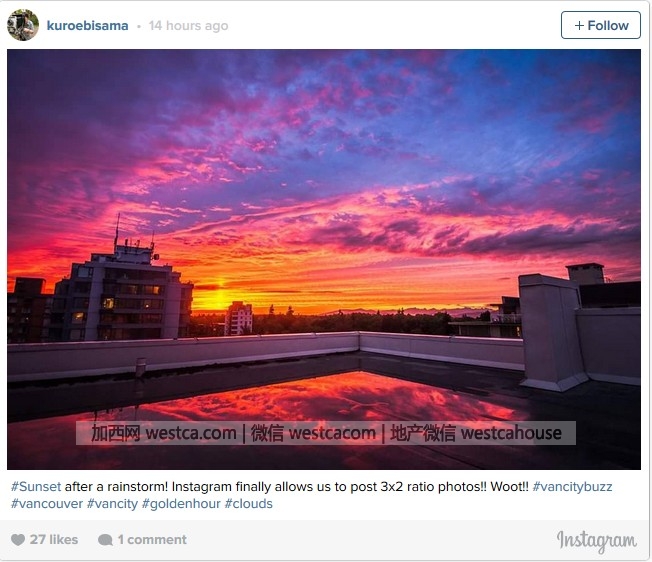Click the Follow button
The height and width of the screenshot is (562, 652).
[600, 25]
